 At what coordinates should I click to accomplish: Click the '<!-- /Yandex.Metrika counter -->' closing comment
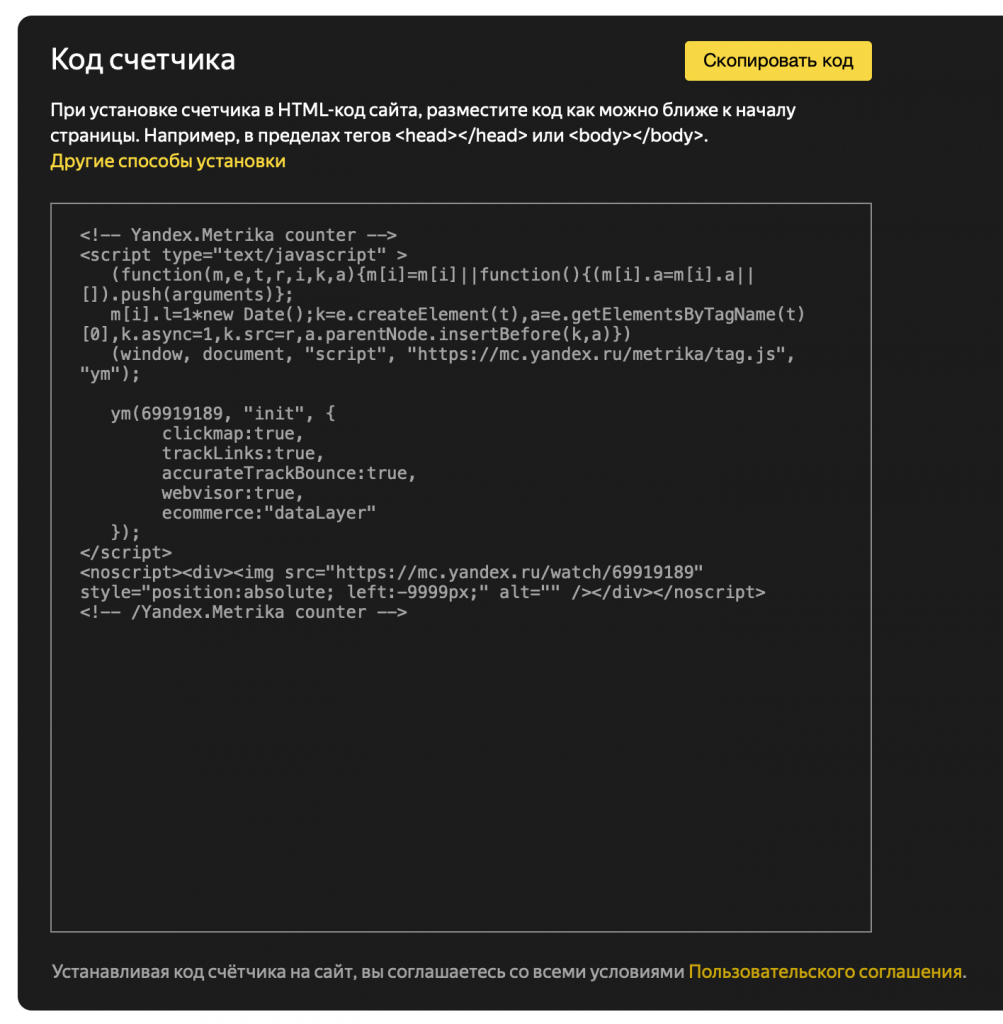(x=244, y=612)
